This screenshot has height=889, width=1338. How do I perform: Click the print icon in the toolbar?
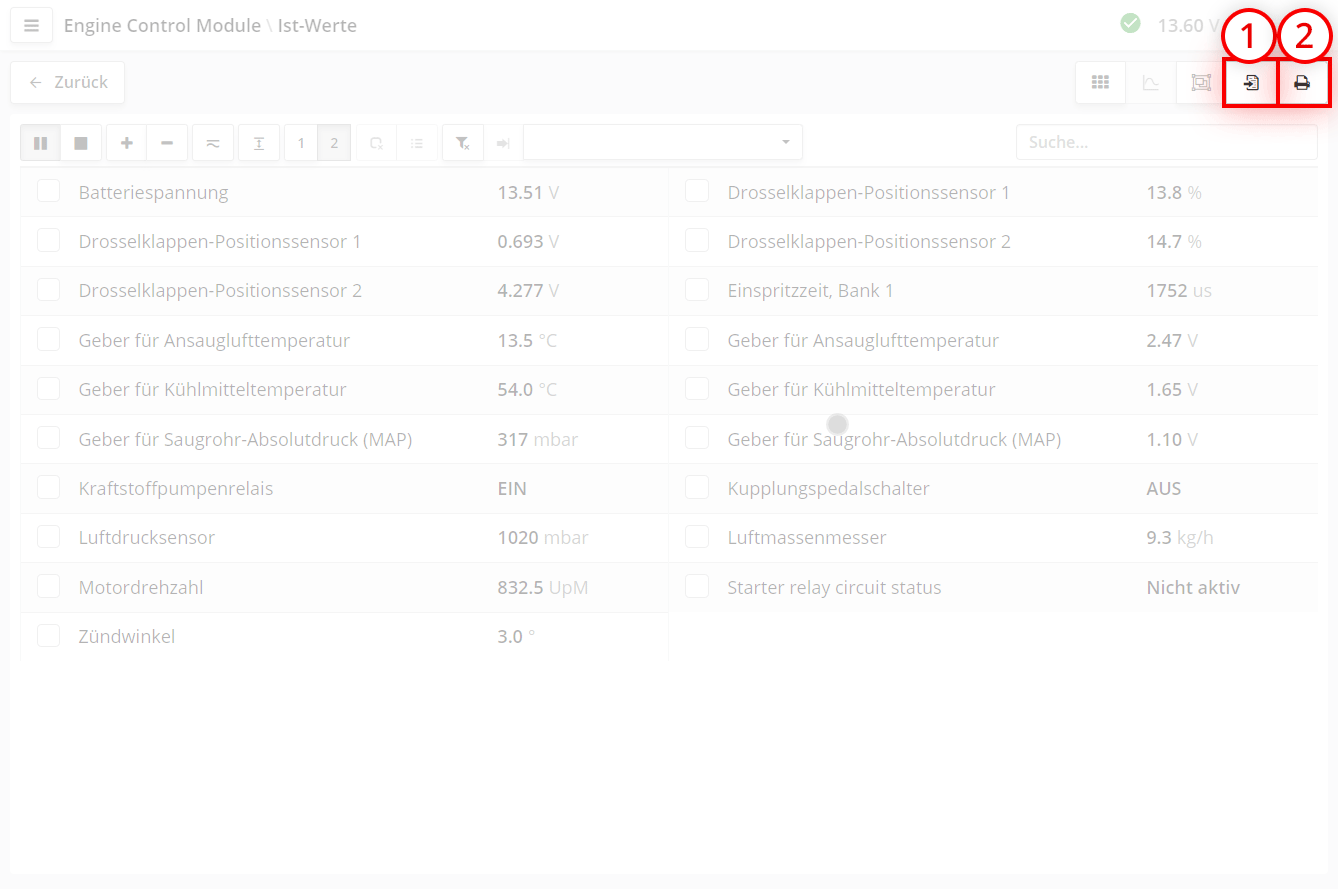[1302, 83]
